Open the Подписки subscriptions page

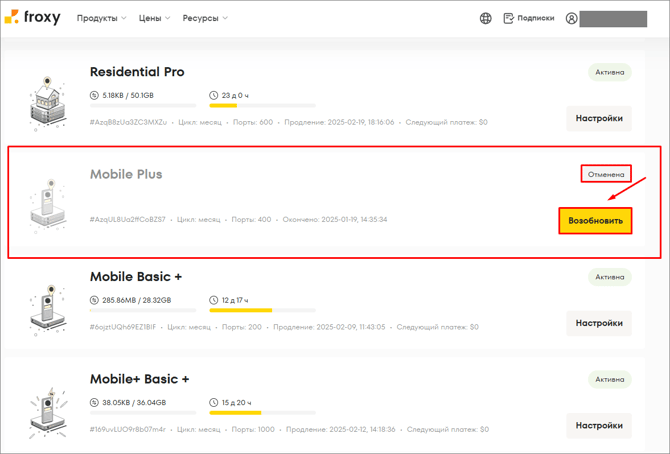(x=529, y=18)
